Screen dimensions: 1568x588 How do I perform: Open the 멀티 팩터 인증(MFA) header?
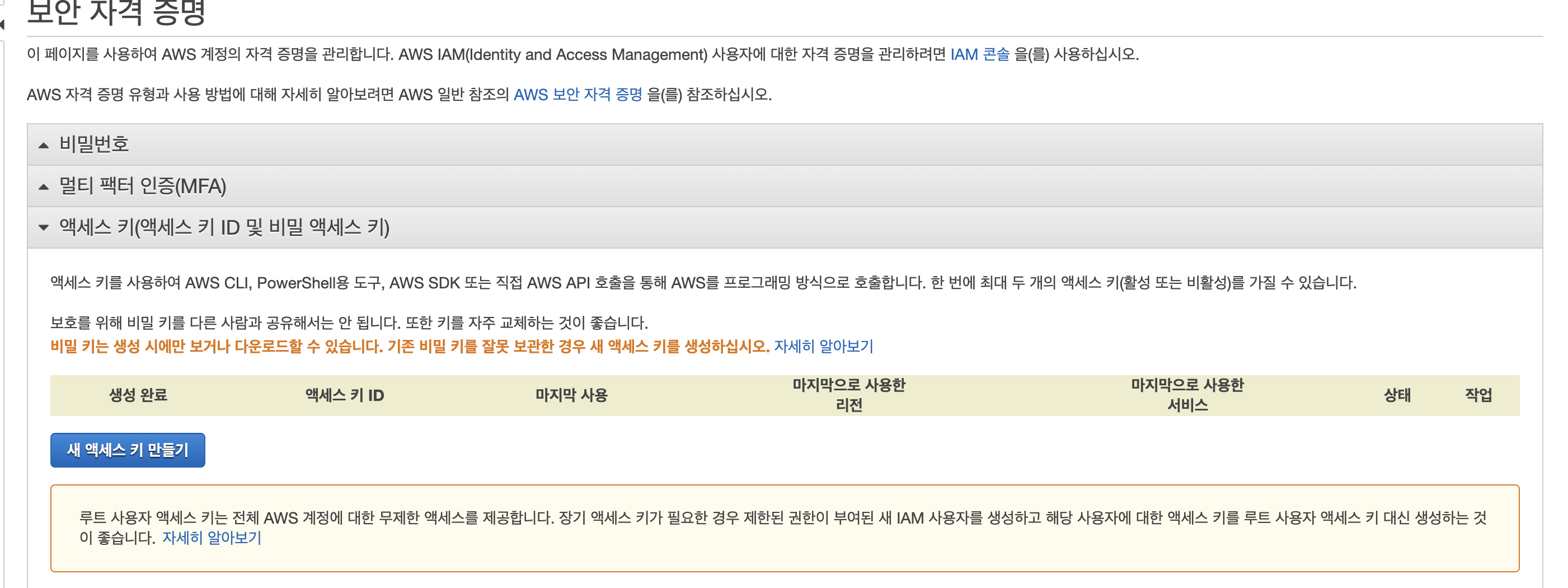coord(785,186)
